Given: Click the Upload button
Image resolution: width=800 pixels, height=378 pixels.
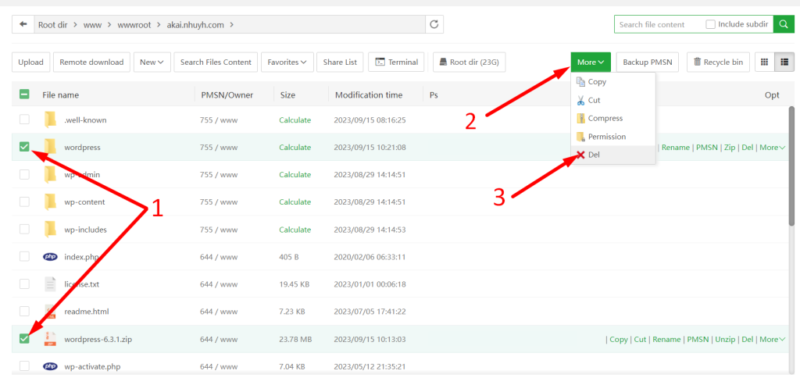Looking at the screenshot, I should pos(31,62).
